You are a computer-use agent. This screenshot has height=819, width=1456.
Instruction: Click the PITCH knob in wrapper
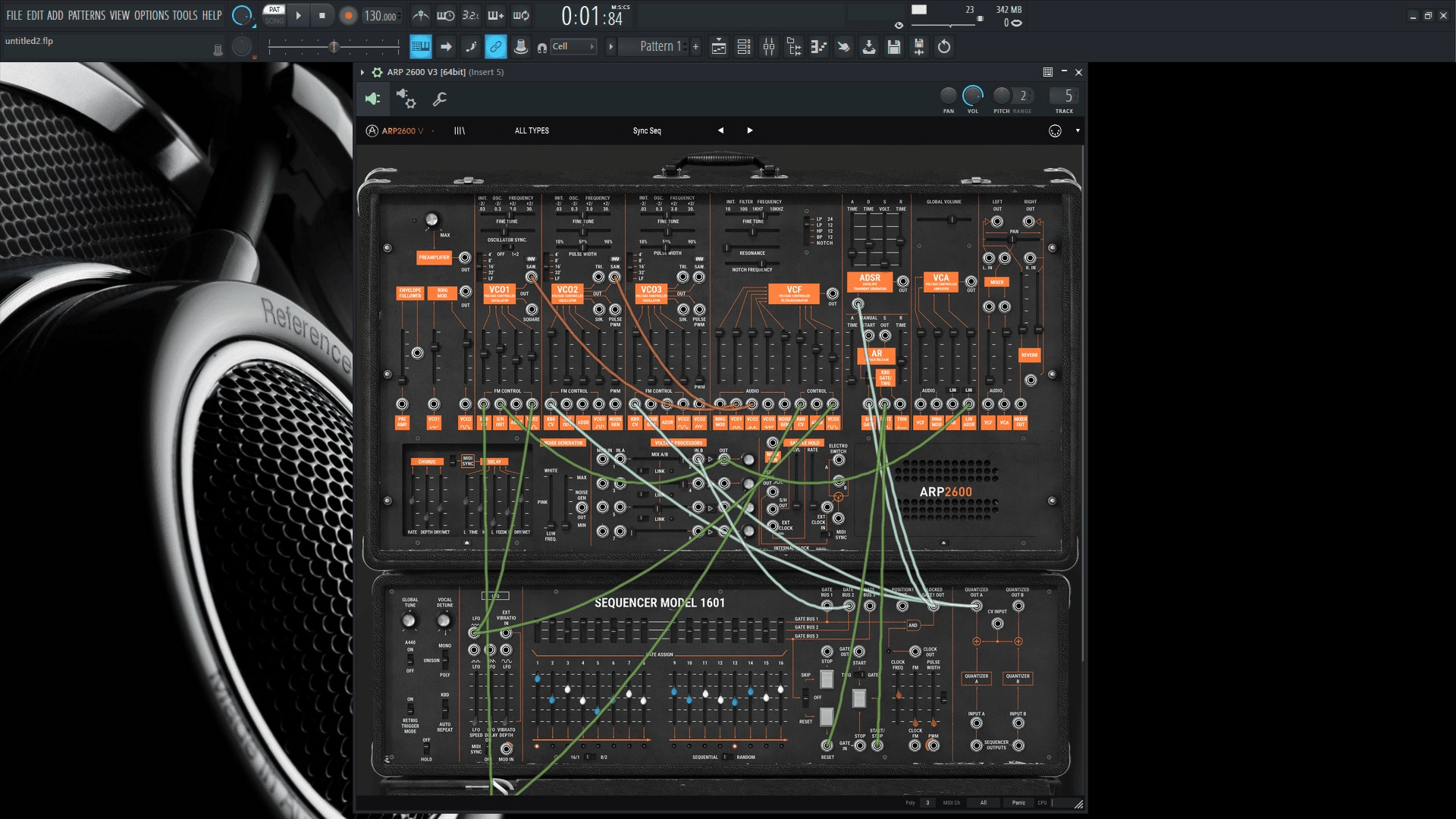tap(1002, 95)
